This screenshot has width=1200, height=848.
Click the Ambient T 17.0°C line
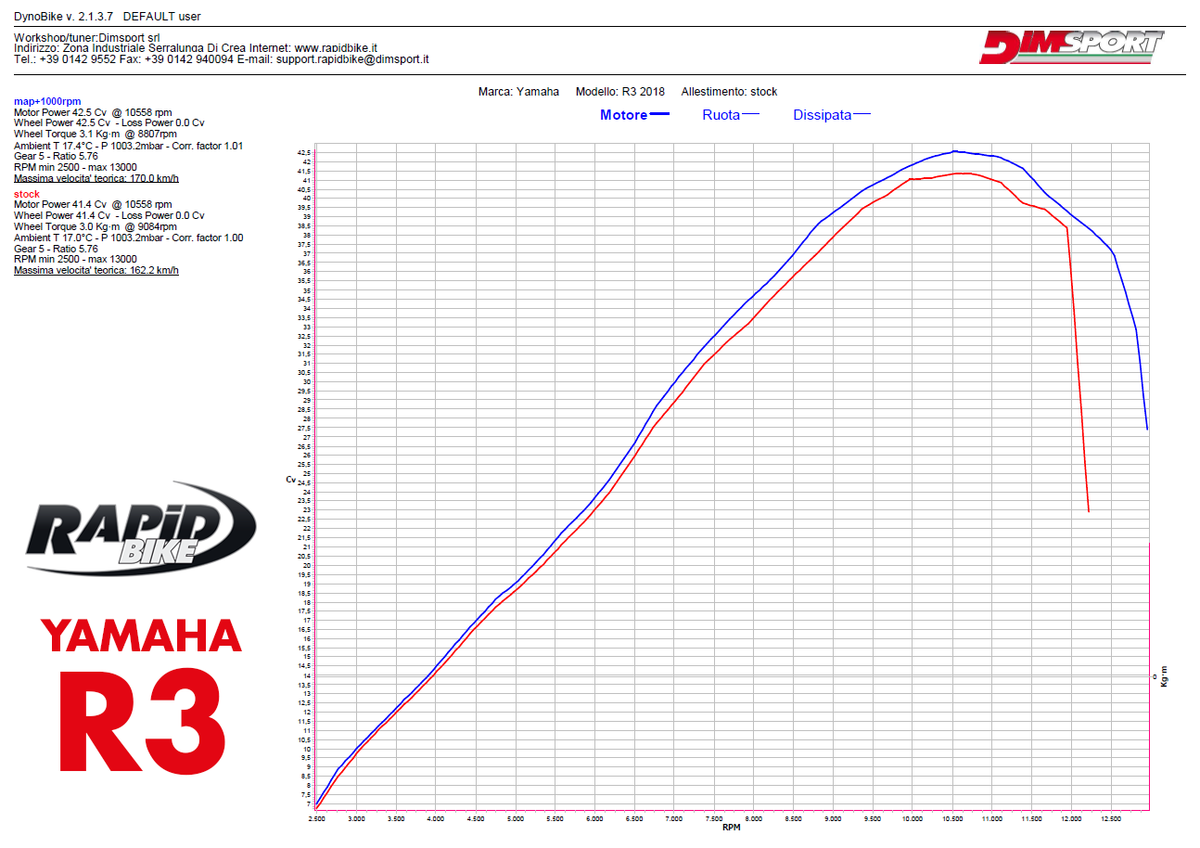128,238
